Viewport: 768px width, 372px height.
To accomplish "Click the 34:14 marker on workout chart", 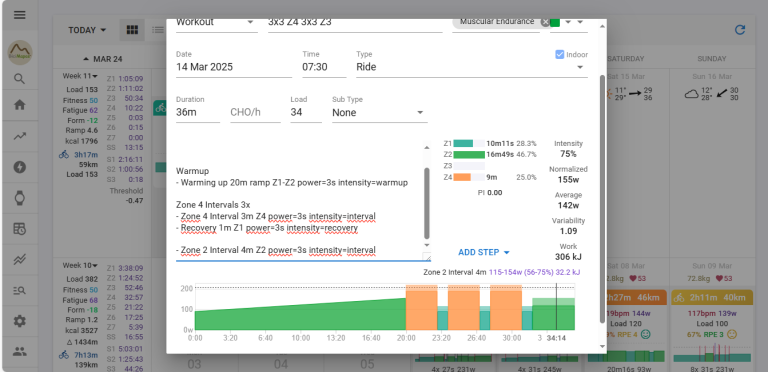I will (x=557, y=338).
